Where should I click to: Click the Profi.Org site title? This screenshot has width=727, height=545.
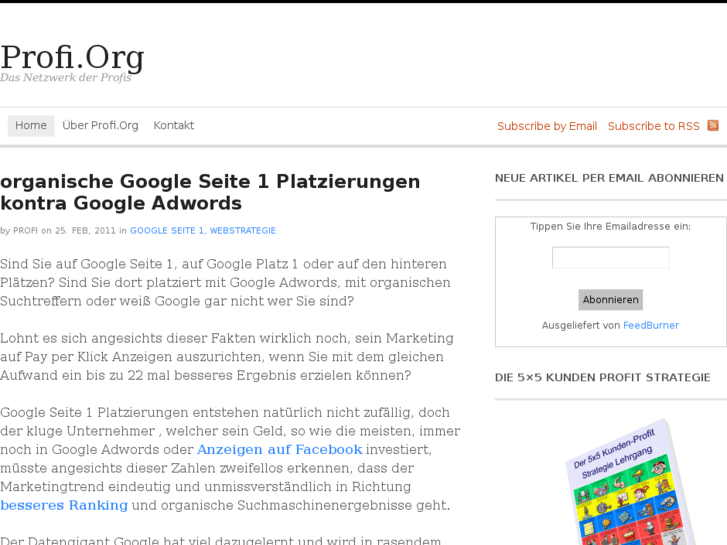[72, 58]
